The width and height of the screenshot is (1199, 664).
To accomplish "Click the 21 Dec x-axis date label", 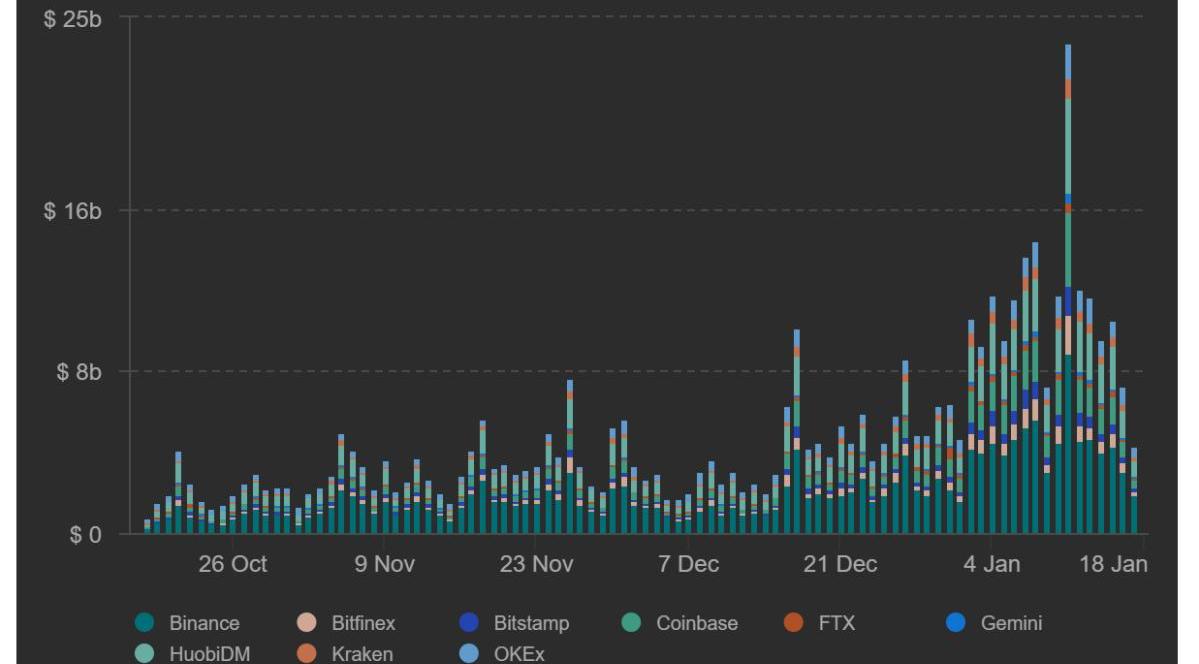I will click(840, 564).
